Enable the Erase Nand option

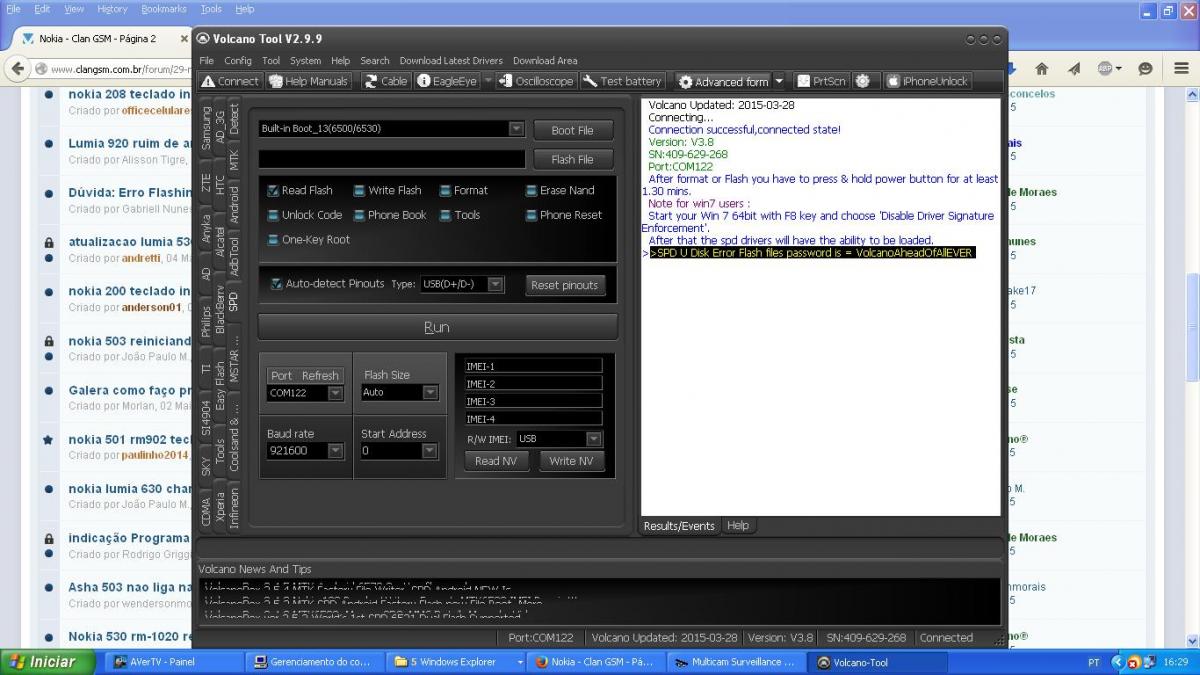point(531,190)
